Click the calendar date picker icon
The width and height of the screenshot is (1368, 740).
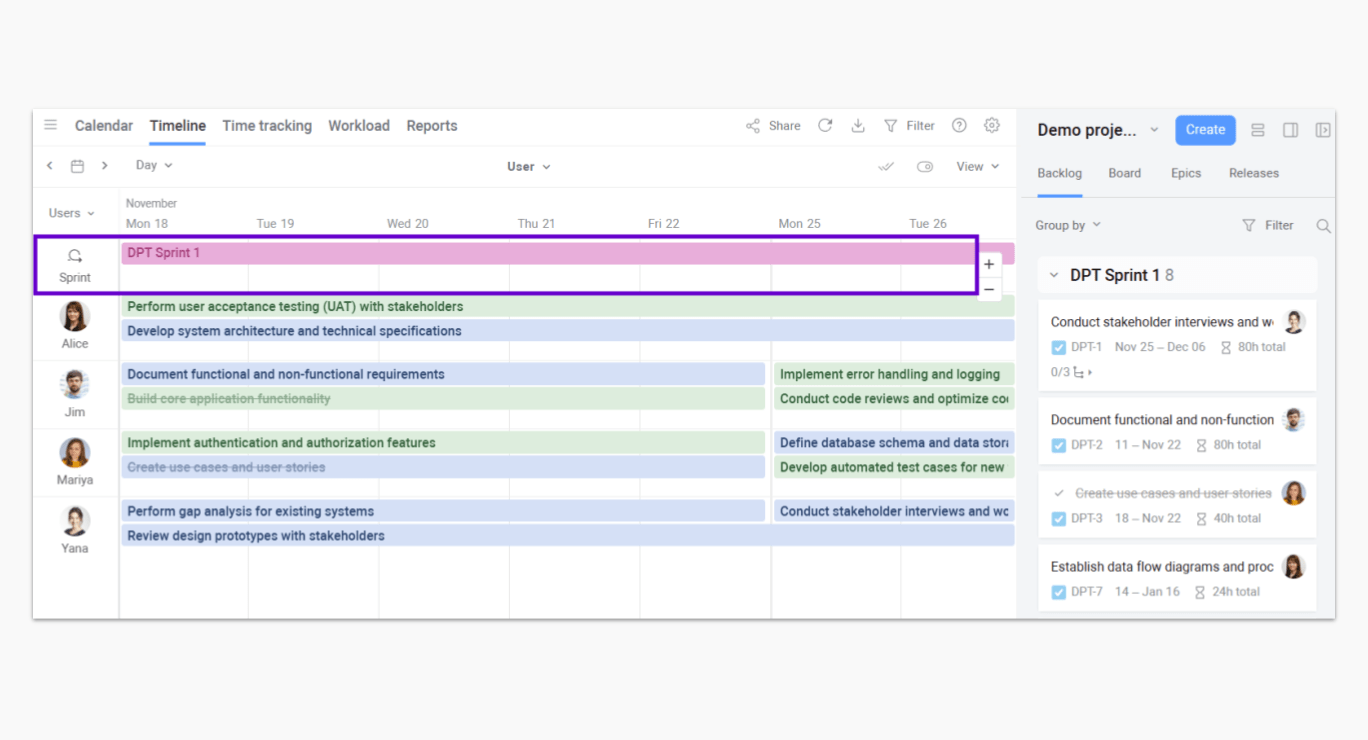pos(77,166)
